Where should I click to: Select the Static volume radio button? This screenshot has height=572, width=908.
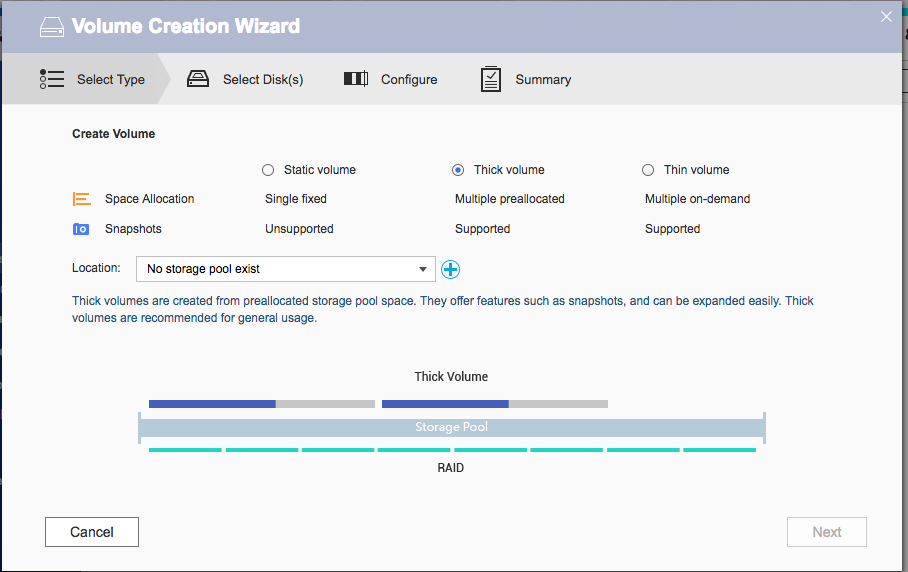[268, 170]
